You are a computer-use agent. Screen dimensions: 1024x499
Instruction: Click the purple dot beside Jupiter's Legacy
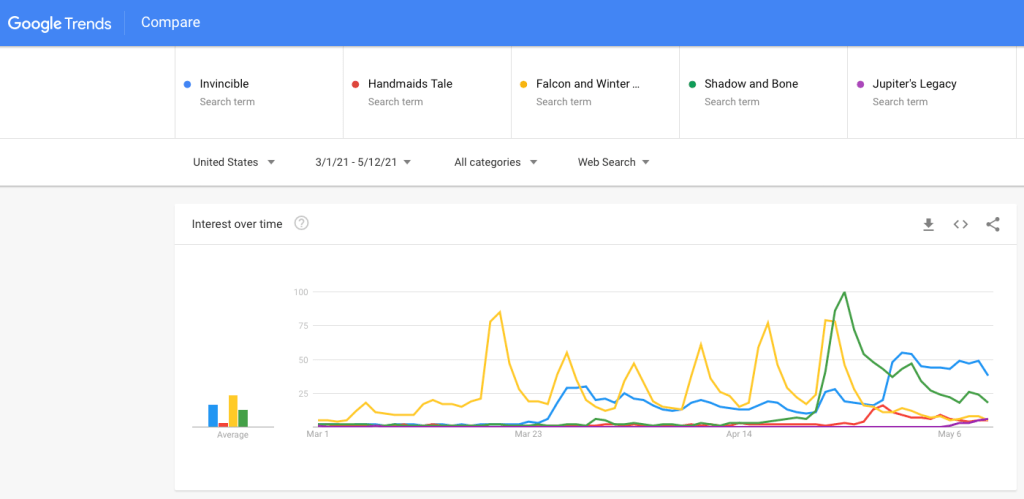click(860, 84)
